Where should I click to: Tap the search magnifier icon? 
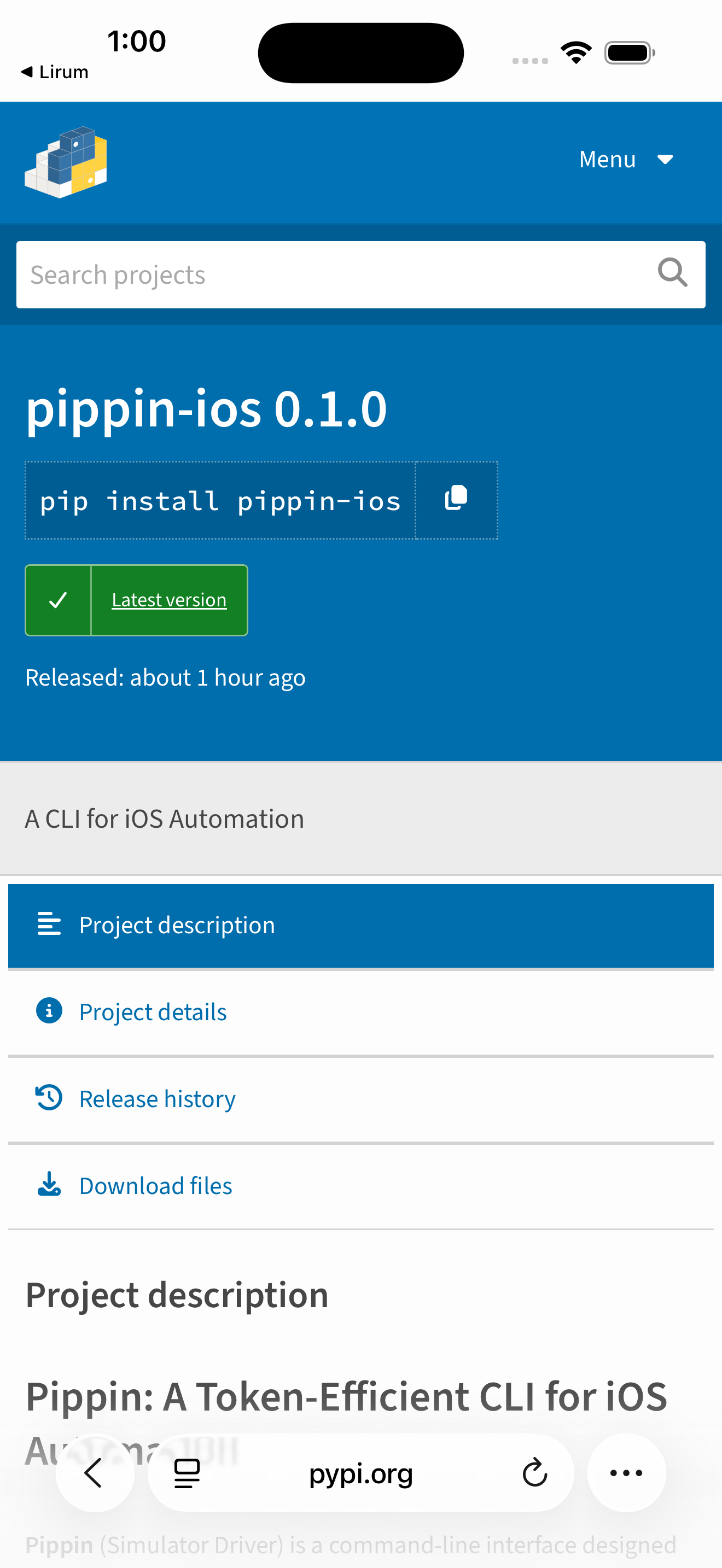point(672,273)
